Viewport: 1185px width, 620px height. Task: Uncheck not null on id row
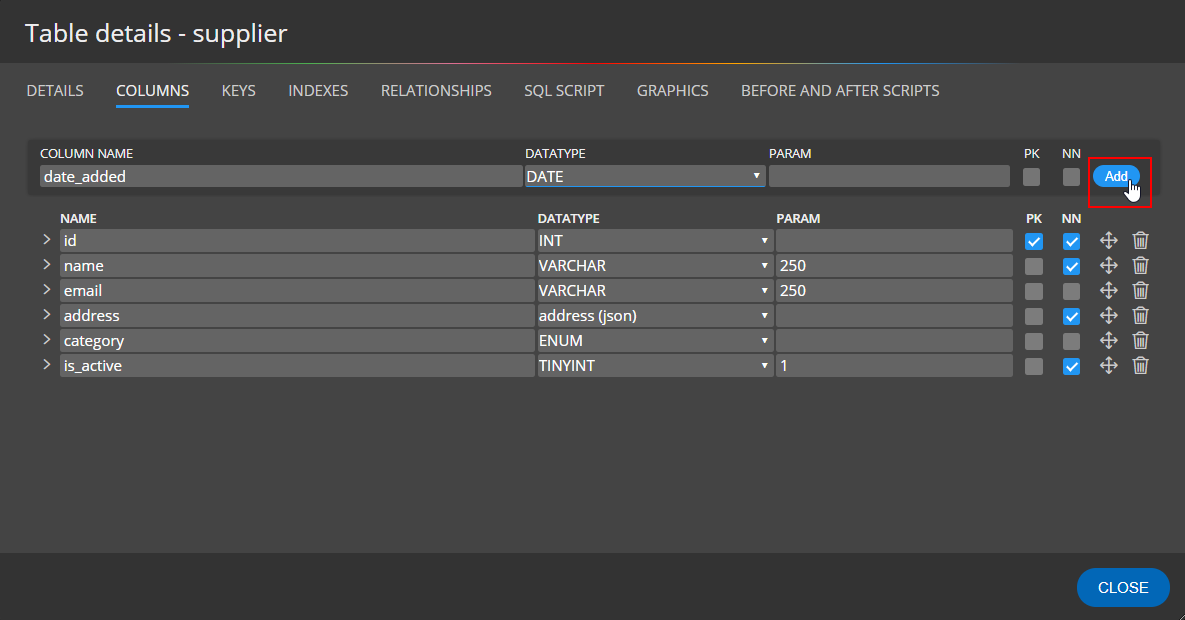pyautogui.click(x=1072, y=242)
